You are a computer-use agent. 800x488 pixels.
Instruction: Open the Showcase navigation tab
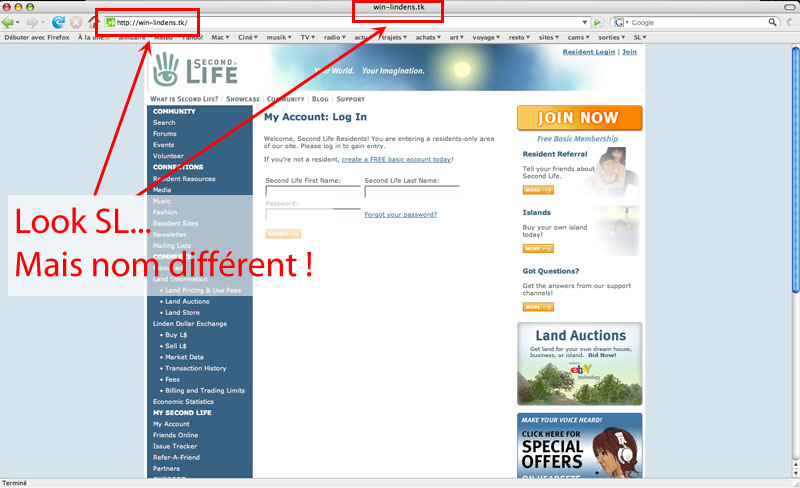(x=243, y=99)
